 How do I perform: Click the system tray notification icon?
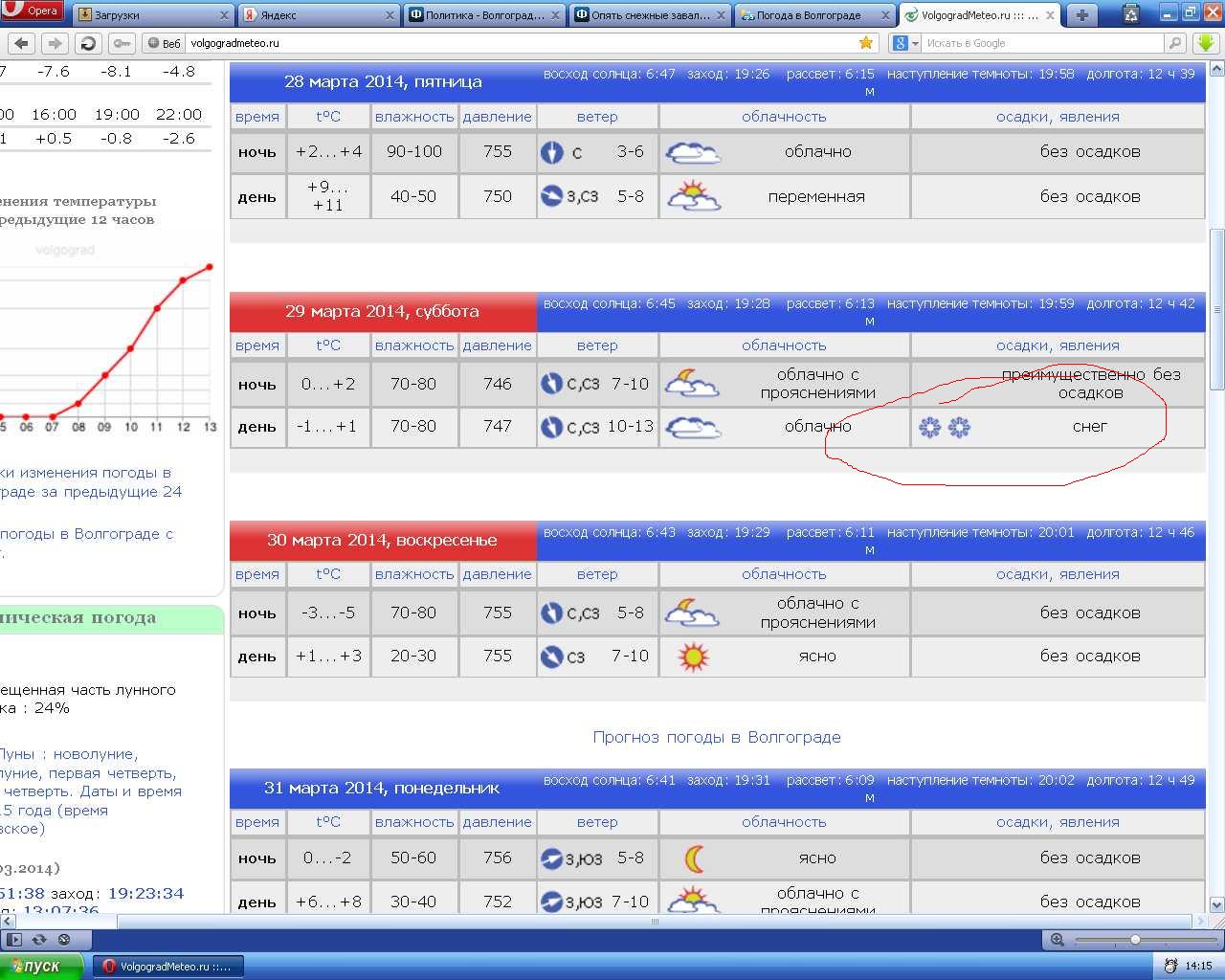click(x=1170, y=967)
